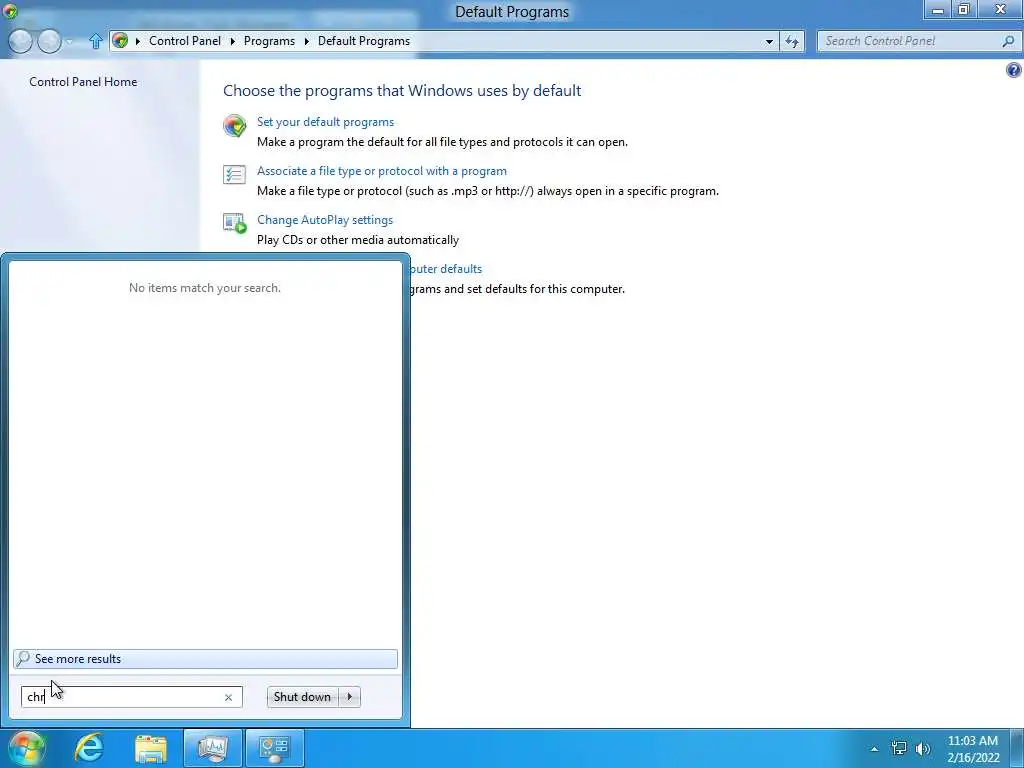Image resolution: width=1024 pixels, height=768 pixels.
Task: Click the Back navigation button
Action: (20, 41)
